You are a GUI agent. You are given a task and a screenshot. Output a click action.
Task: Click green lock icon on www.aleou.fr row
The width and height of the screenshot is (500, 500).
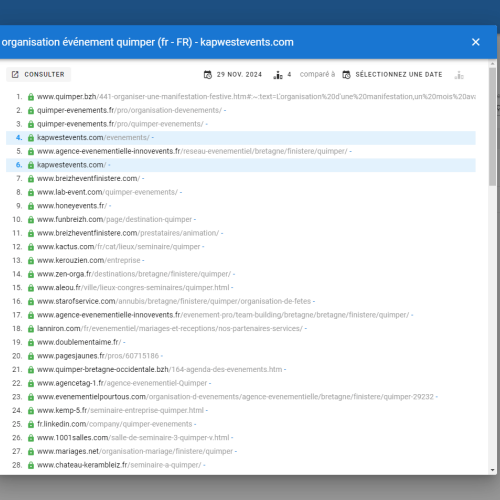pos(31,288)
